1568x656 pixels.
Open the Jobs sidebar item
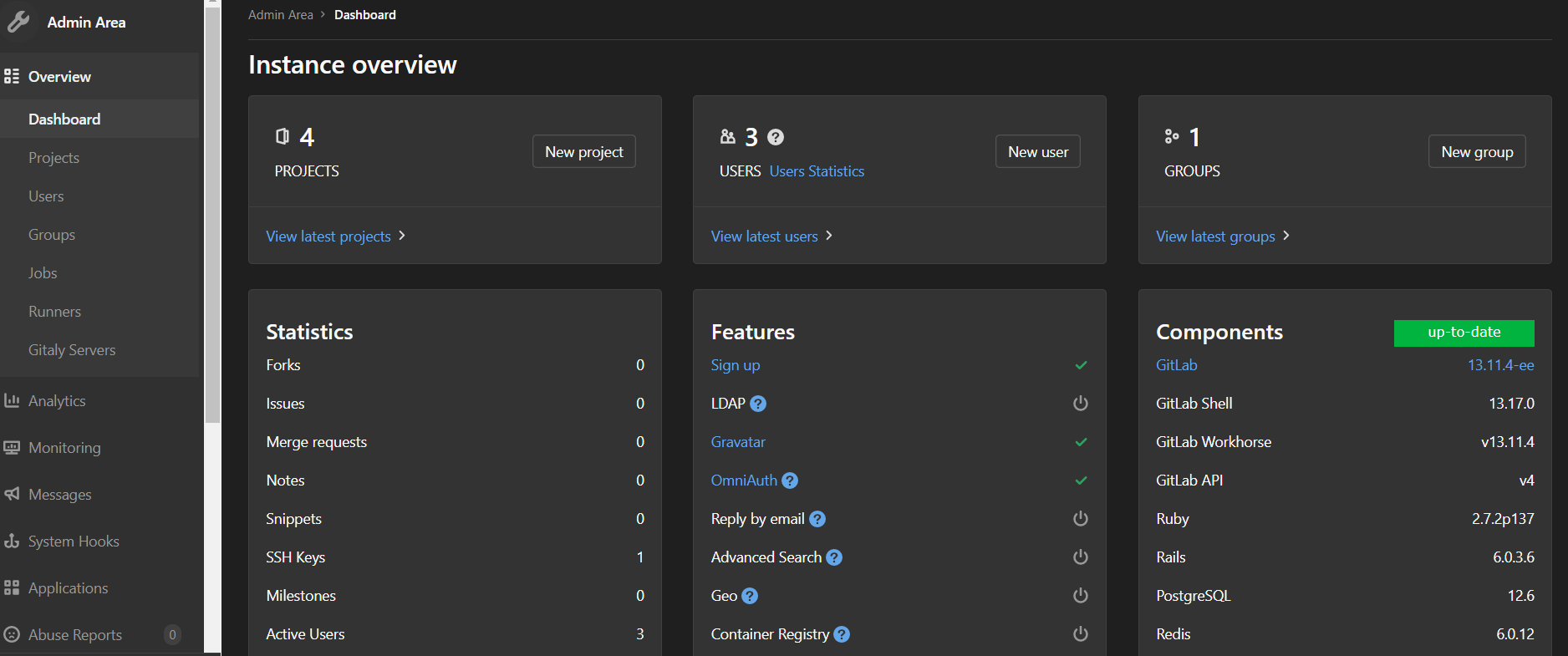[x=99, y=272]
